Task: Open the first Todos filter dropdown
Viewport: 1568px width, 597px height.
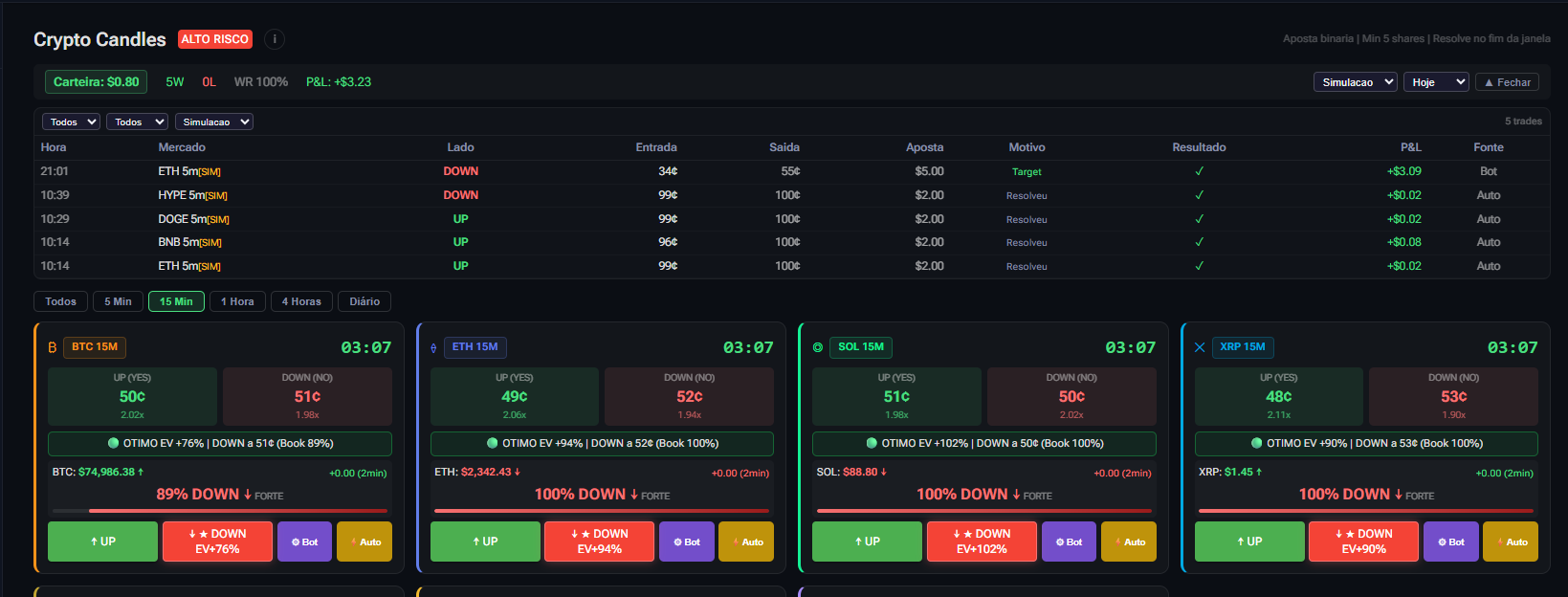Action: 71,122
